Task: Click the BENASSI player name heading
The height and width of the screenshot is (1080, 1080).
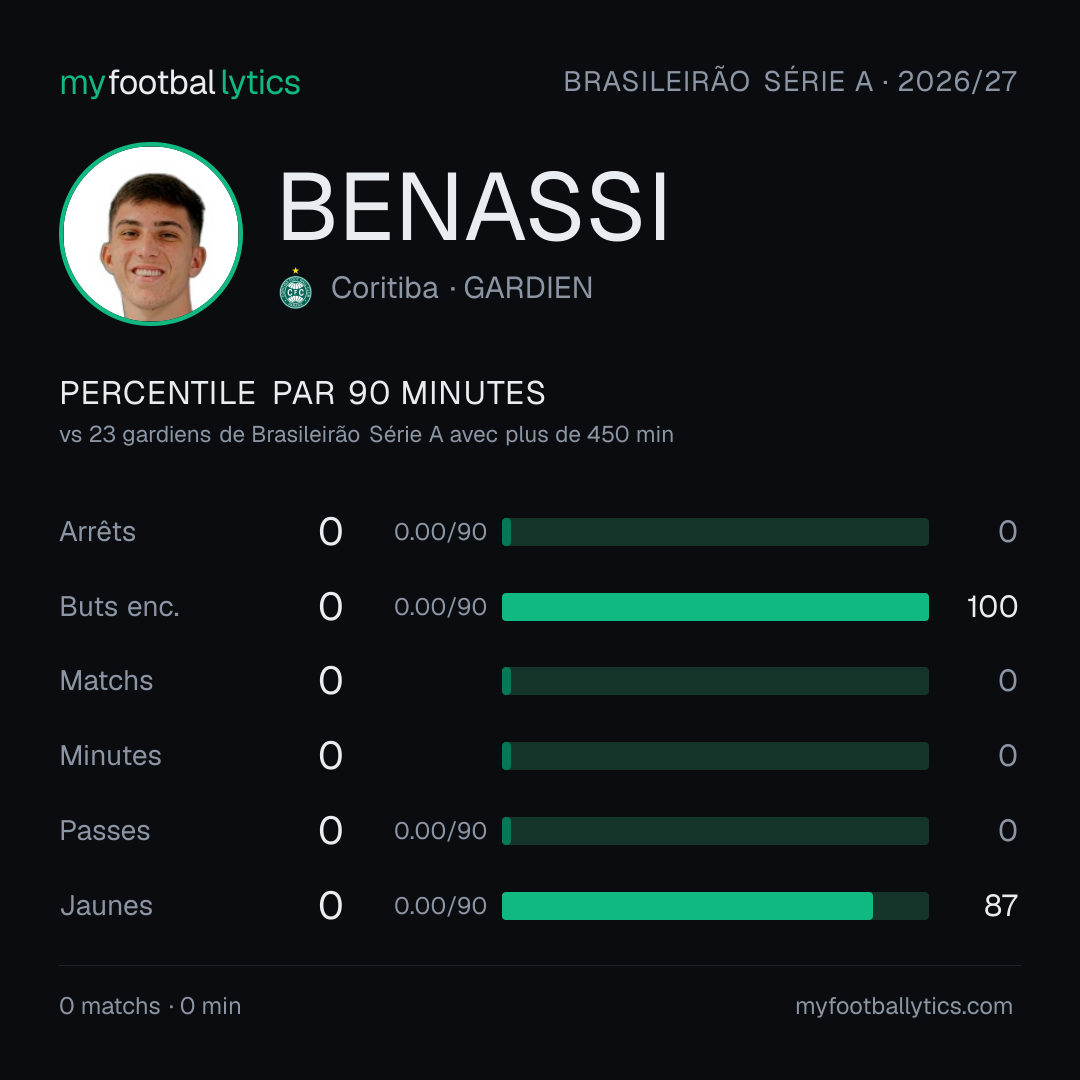Action: click(474, 207)
